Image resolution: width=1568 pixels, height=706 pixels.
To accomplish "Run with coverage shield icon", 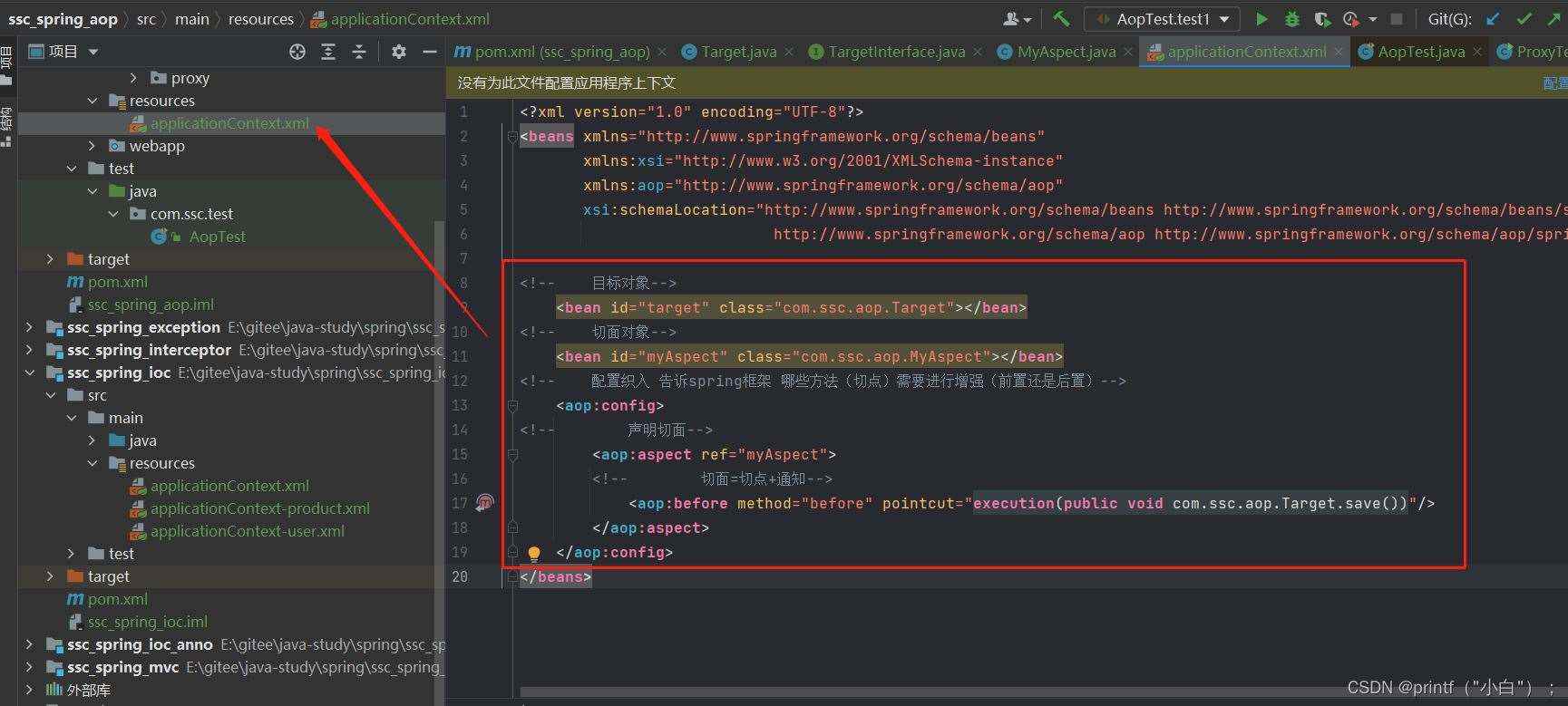I will pyautogui.click(x=1322, y=18).
